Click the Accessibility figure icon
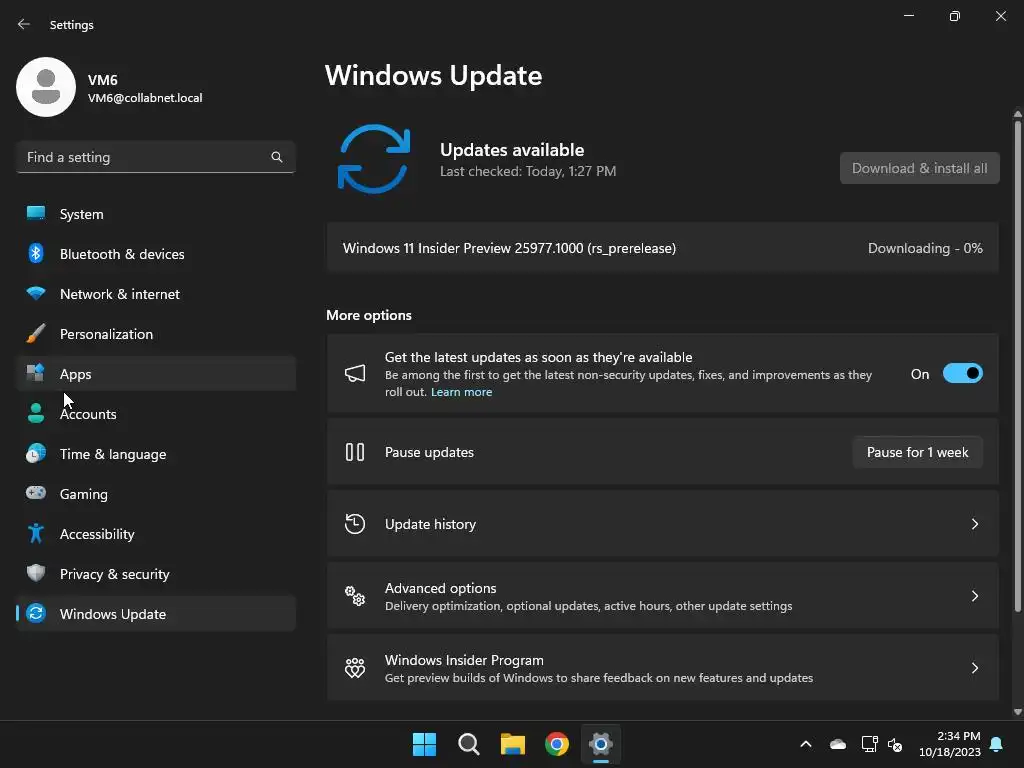Image resolution: width=1024 pixels, height=768 pixels. click(36, 534)
